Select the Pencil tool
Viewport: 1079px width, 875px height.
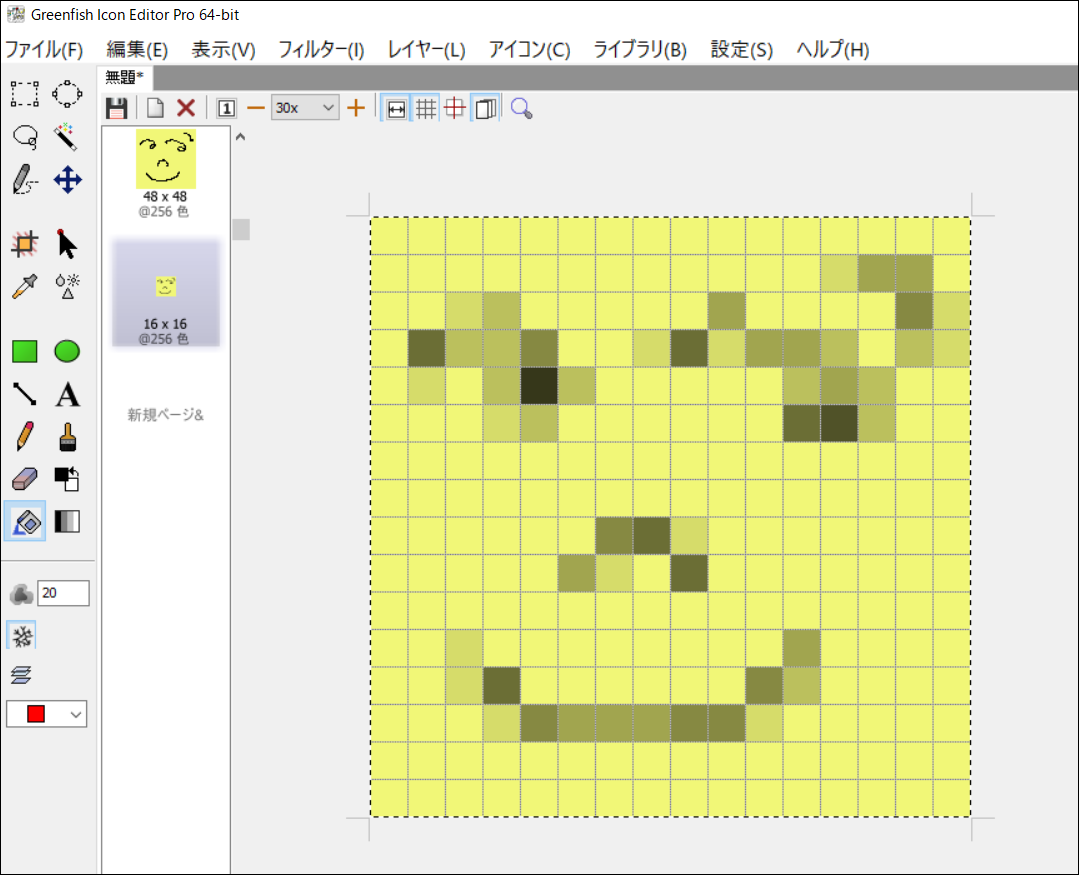pyautogui.click(x=24, y=438)
